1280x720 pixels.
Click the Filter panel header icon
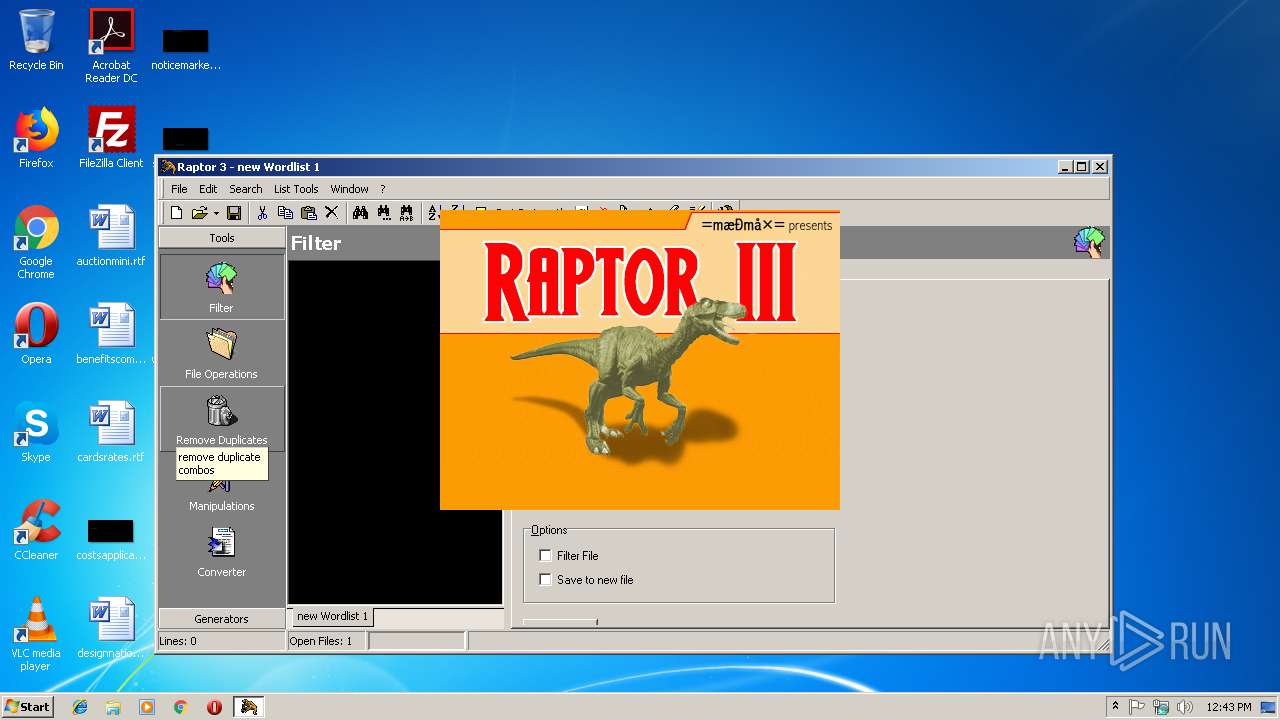[1089, 242]
